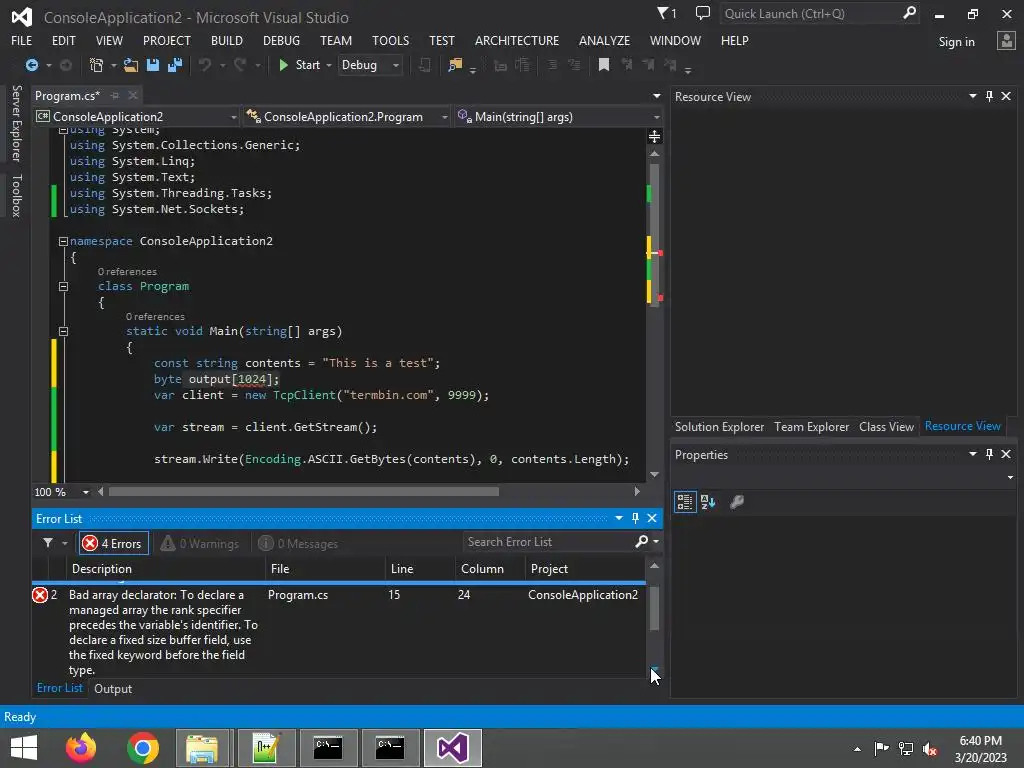The width and height of the screenshot is (1024, 768).
Task: Click the Program.cs tab pin icon
Action: tap(115, 95)
